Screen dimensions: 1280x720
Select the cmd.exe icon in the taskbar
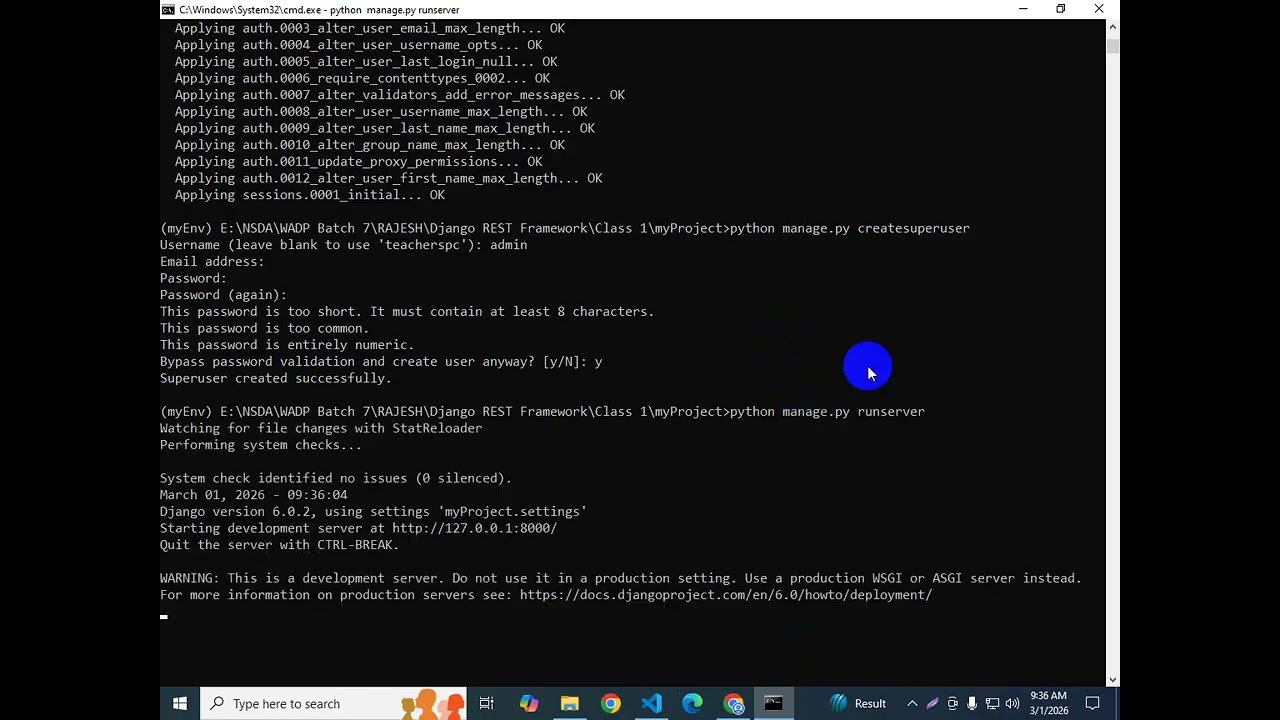pyautogui.click(x=774, y=703)
